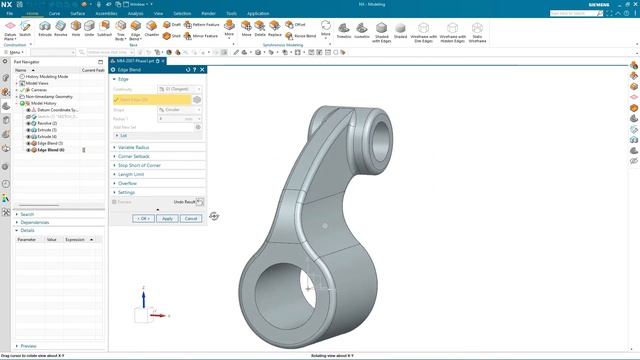Set Wireframe with Hidden Edges style
This screenshot has width=640, height=360.
tap(452, 32)
